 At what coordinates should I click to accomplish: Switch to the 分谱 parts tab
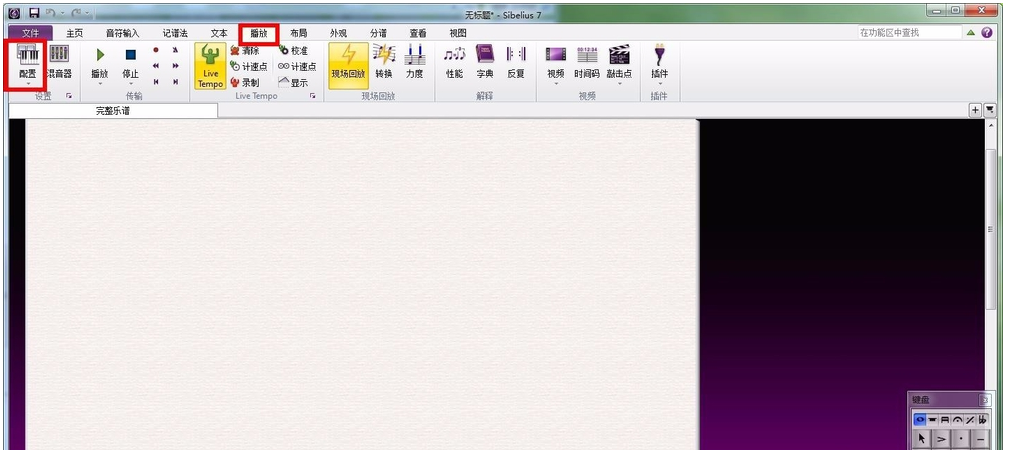(x=378, y=33)
